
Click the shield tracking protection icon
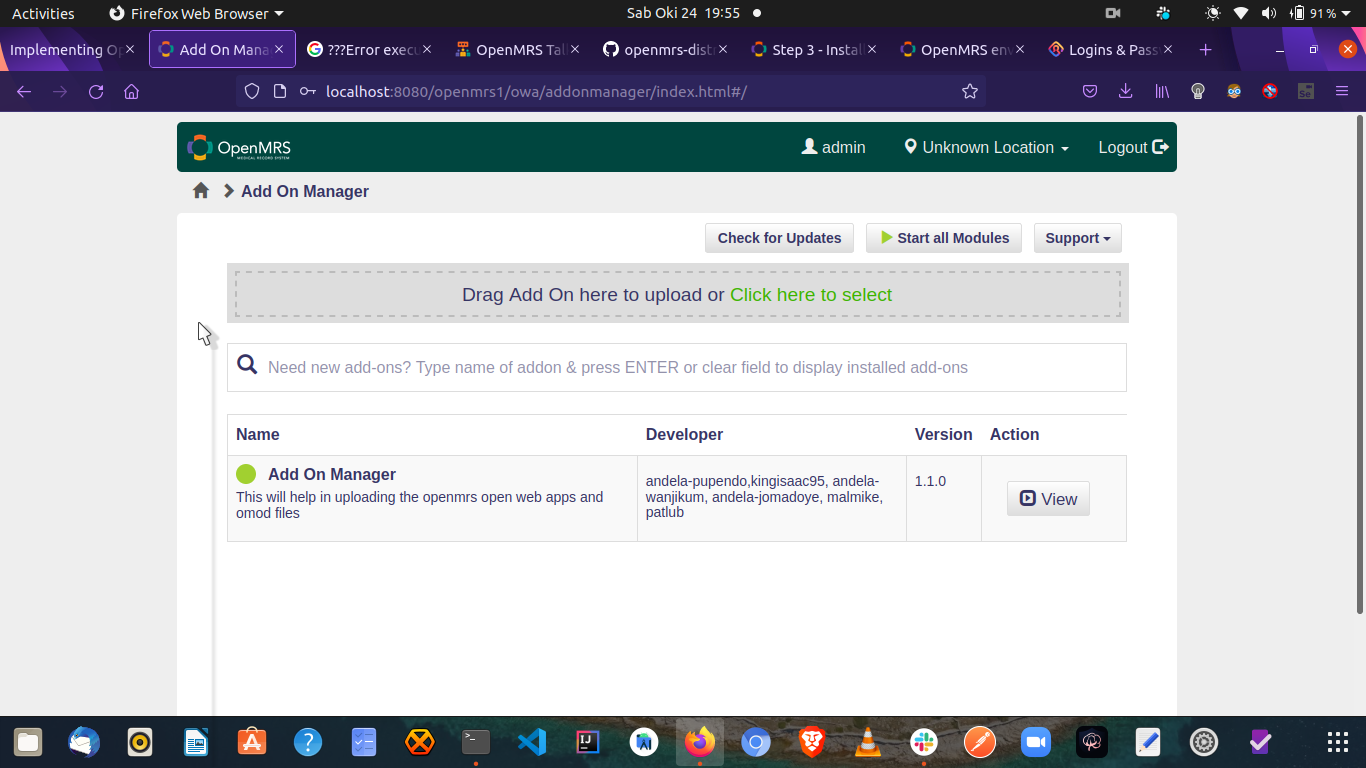252,91
